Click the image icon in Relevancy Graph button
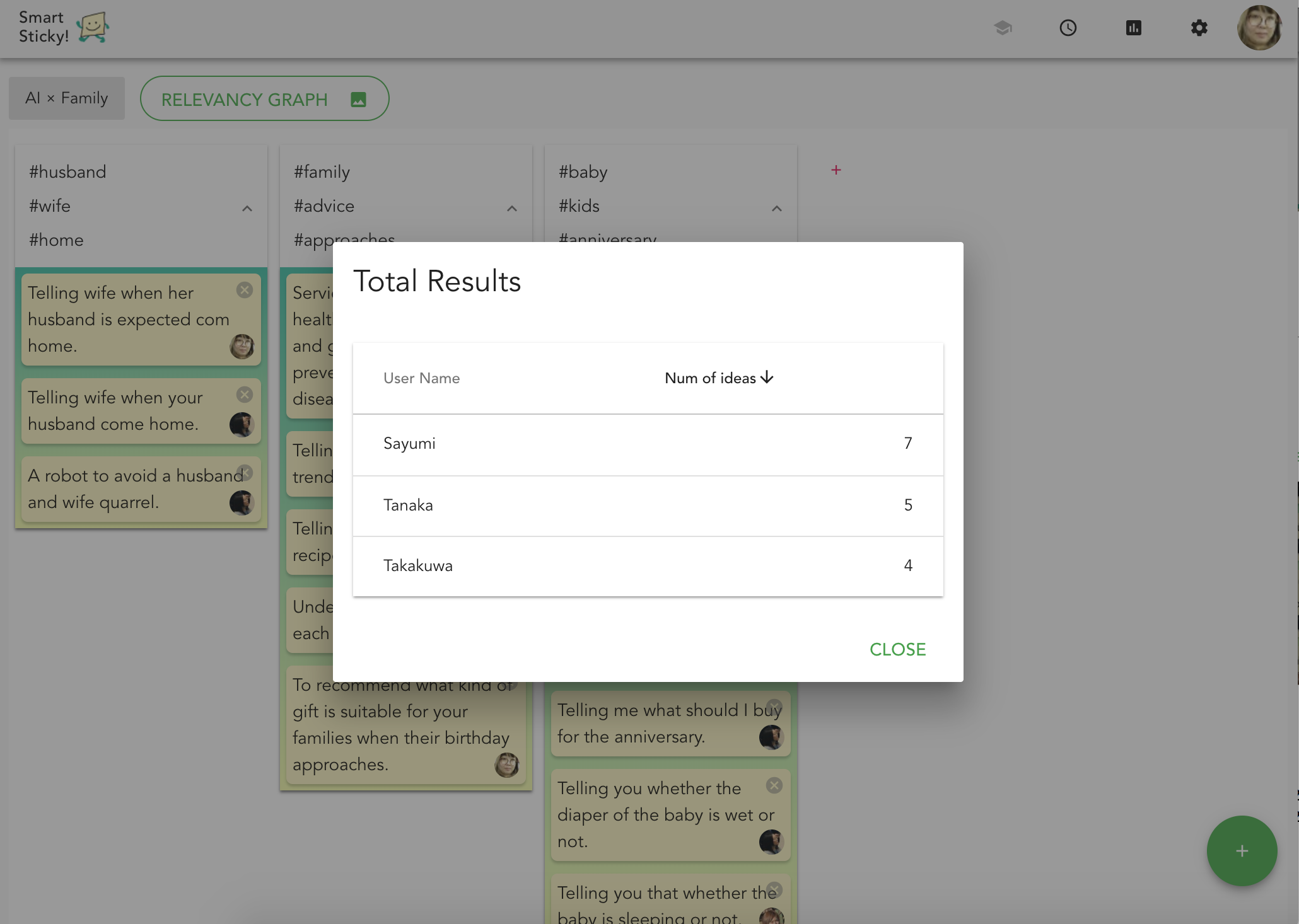Image resolution: width=1299 pixels, height=924 pixels. click(x=358, y=100)
